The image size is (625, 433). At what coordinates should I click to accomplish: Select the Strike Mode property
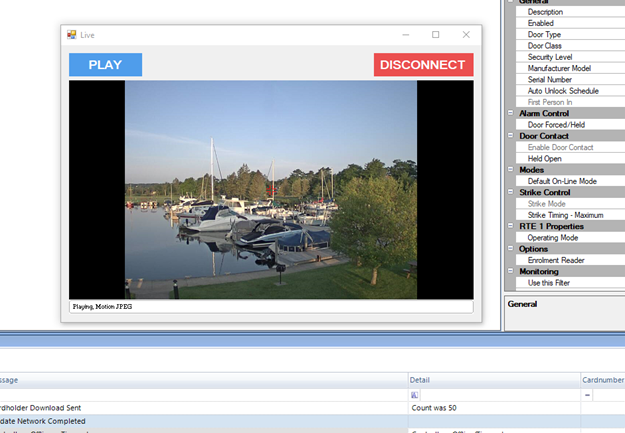(570, 204)
